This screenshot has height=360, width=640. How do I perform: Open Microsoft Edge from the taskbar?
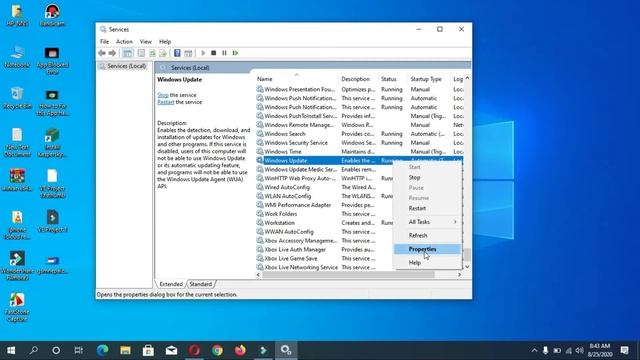point(102,350)
